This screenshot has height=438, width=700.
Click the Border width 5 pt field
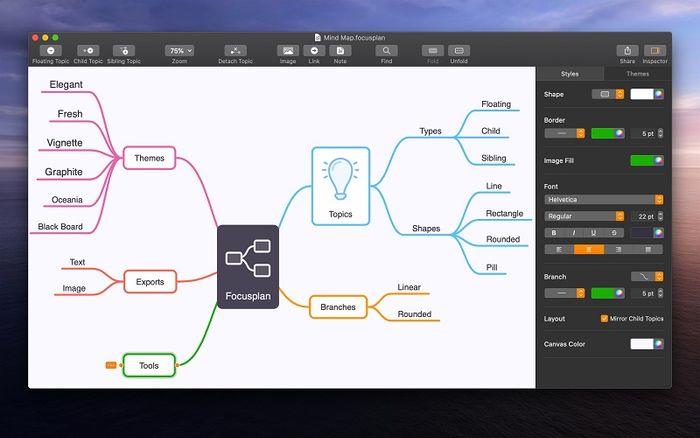point(643,133)
